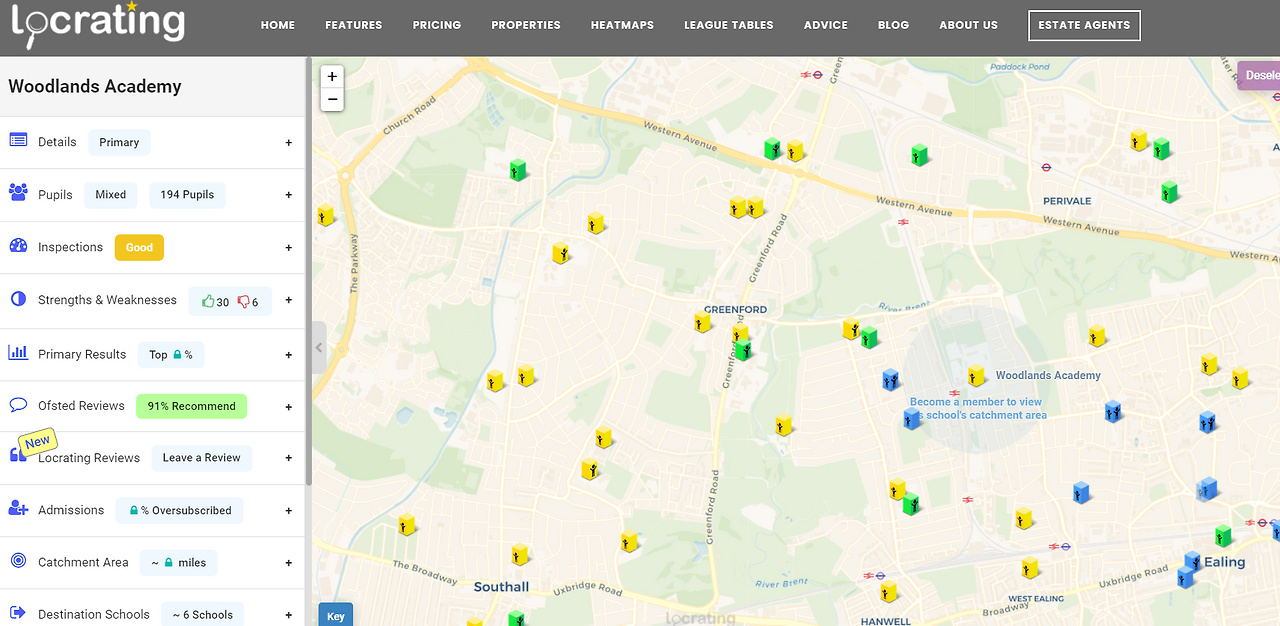Open the HEATMAPS navigation item
This screenshot has width=1280, height=626.
(x=622, y=25)
